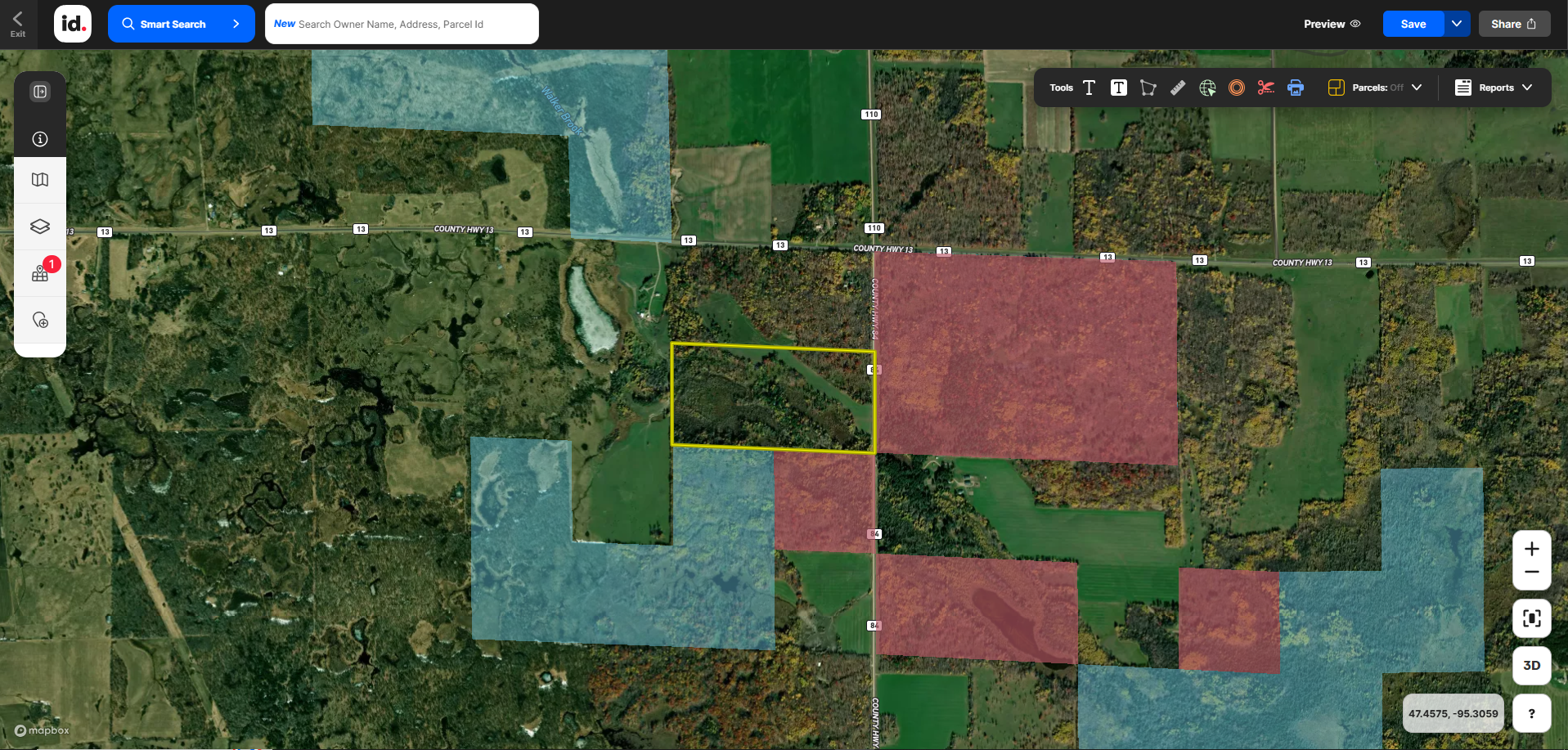Choose the ruler measure tool
1568x750 pixels.
pos(1178,88)
